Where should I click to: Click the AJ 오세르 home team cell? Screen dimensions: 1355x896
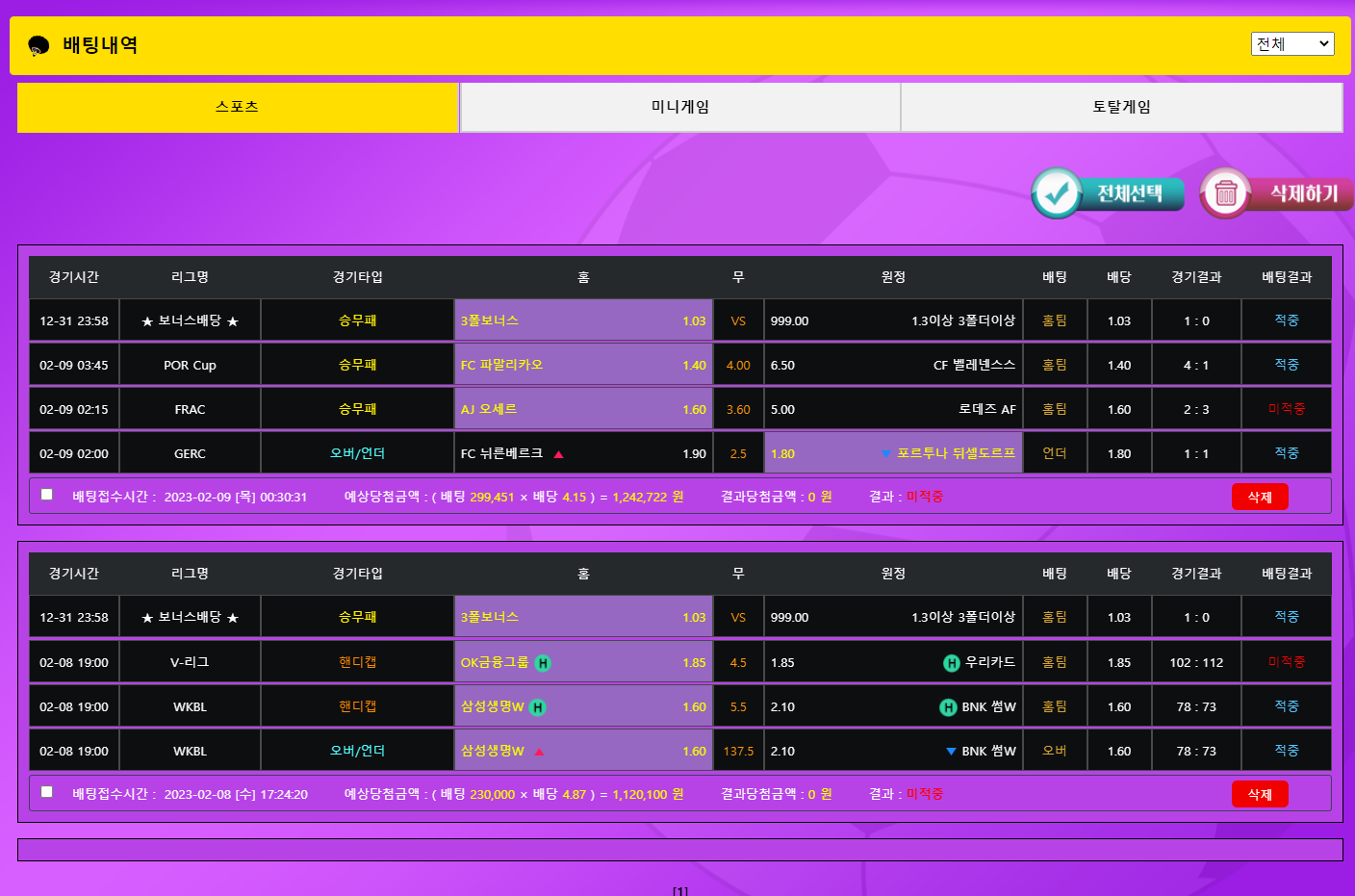[582, 409]
